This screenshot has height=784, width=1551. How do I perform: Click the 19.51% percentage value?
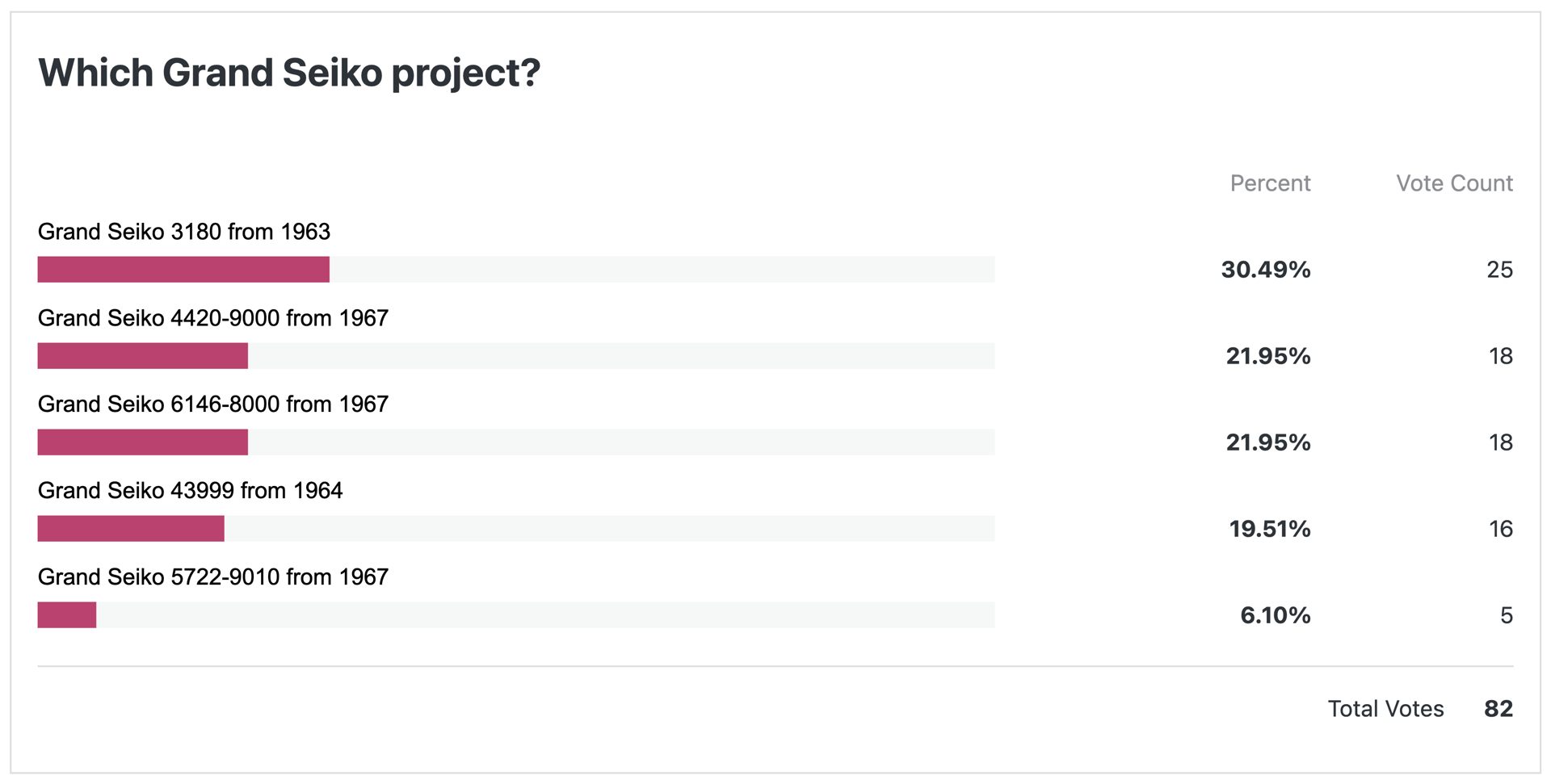tap(1270, 529)
